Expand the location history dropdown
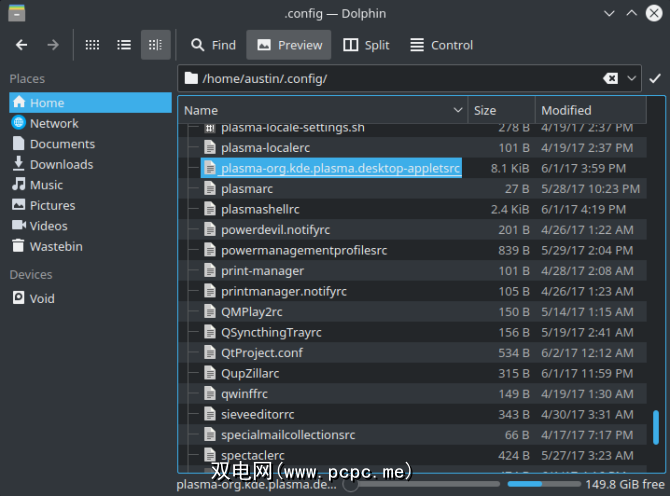This screenshot has height=496, width=670. point(632,78)
